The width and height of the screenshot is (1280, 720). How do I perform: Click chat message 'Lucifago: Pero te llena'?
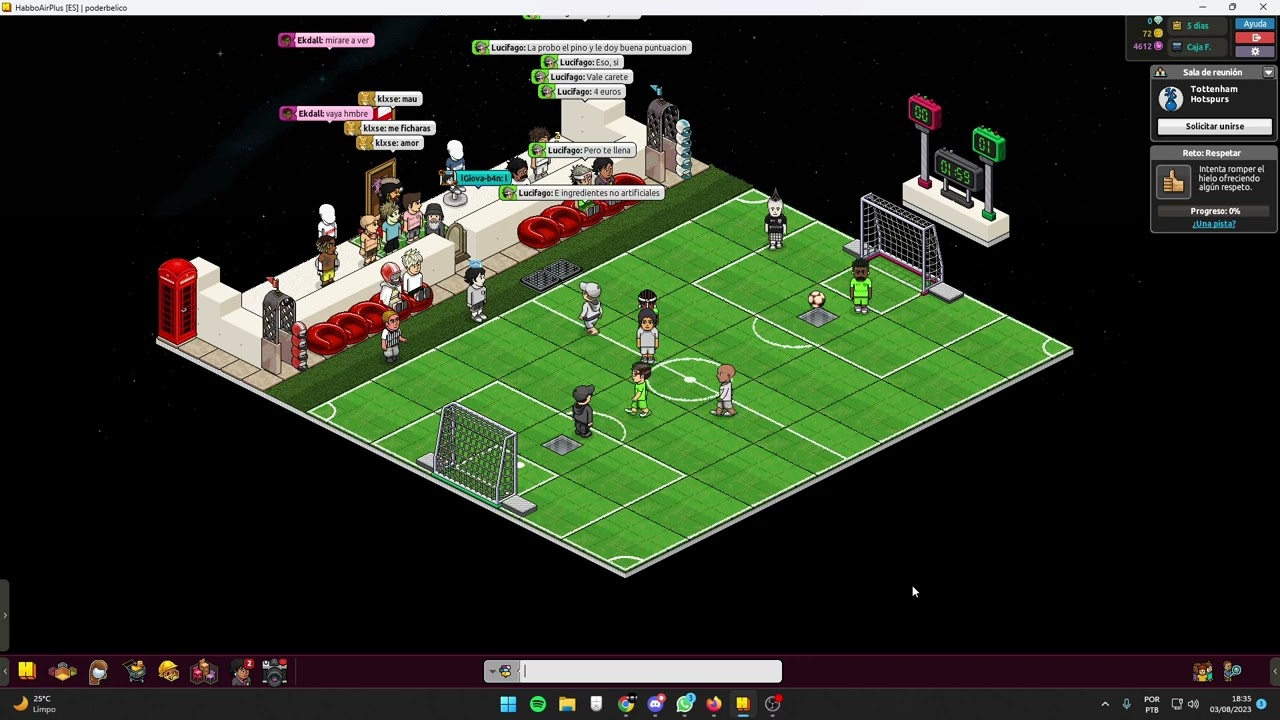tap(583, 150)
